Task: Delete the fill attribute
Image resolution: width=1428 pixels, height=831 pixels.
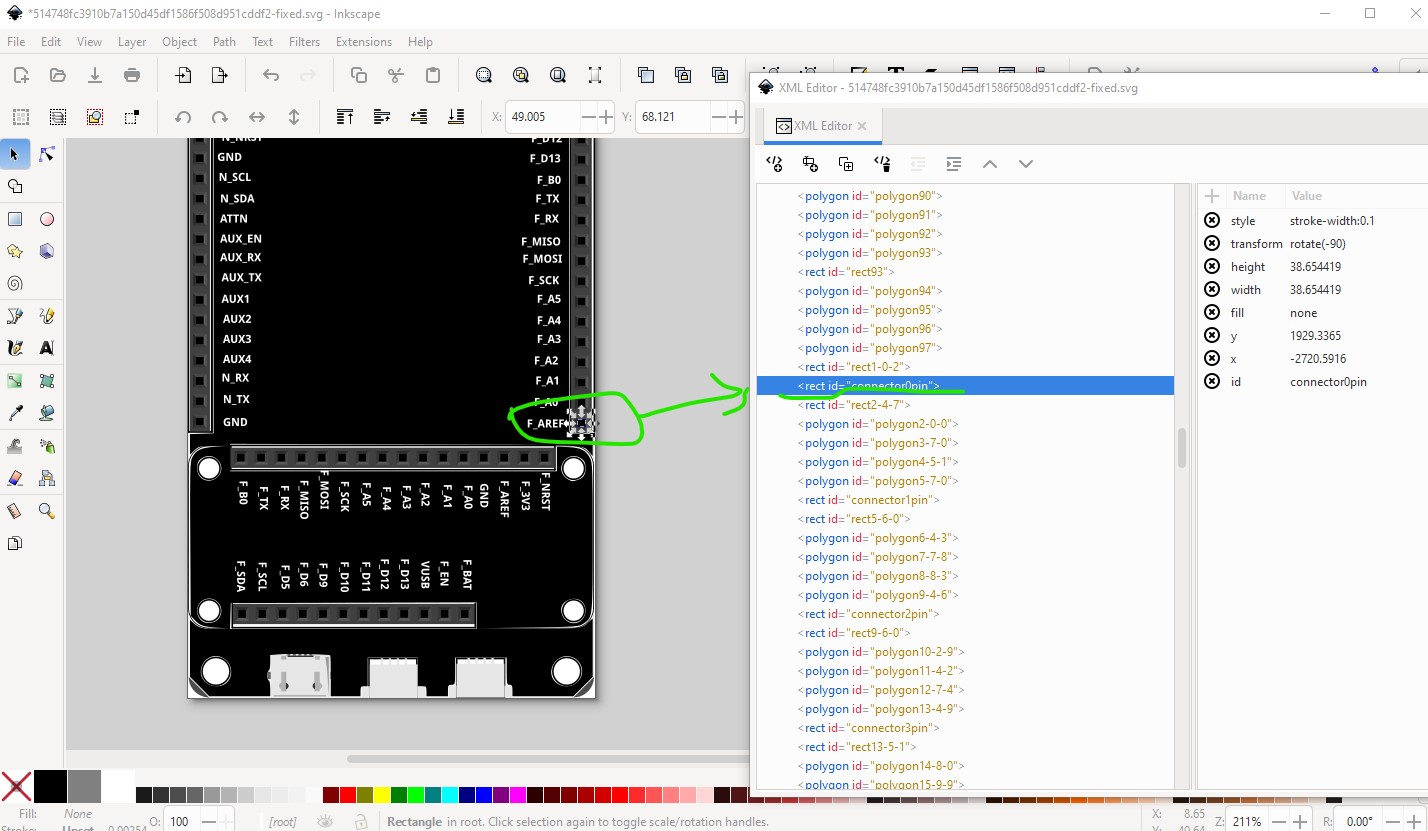Action: pos(1212,313)
